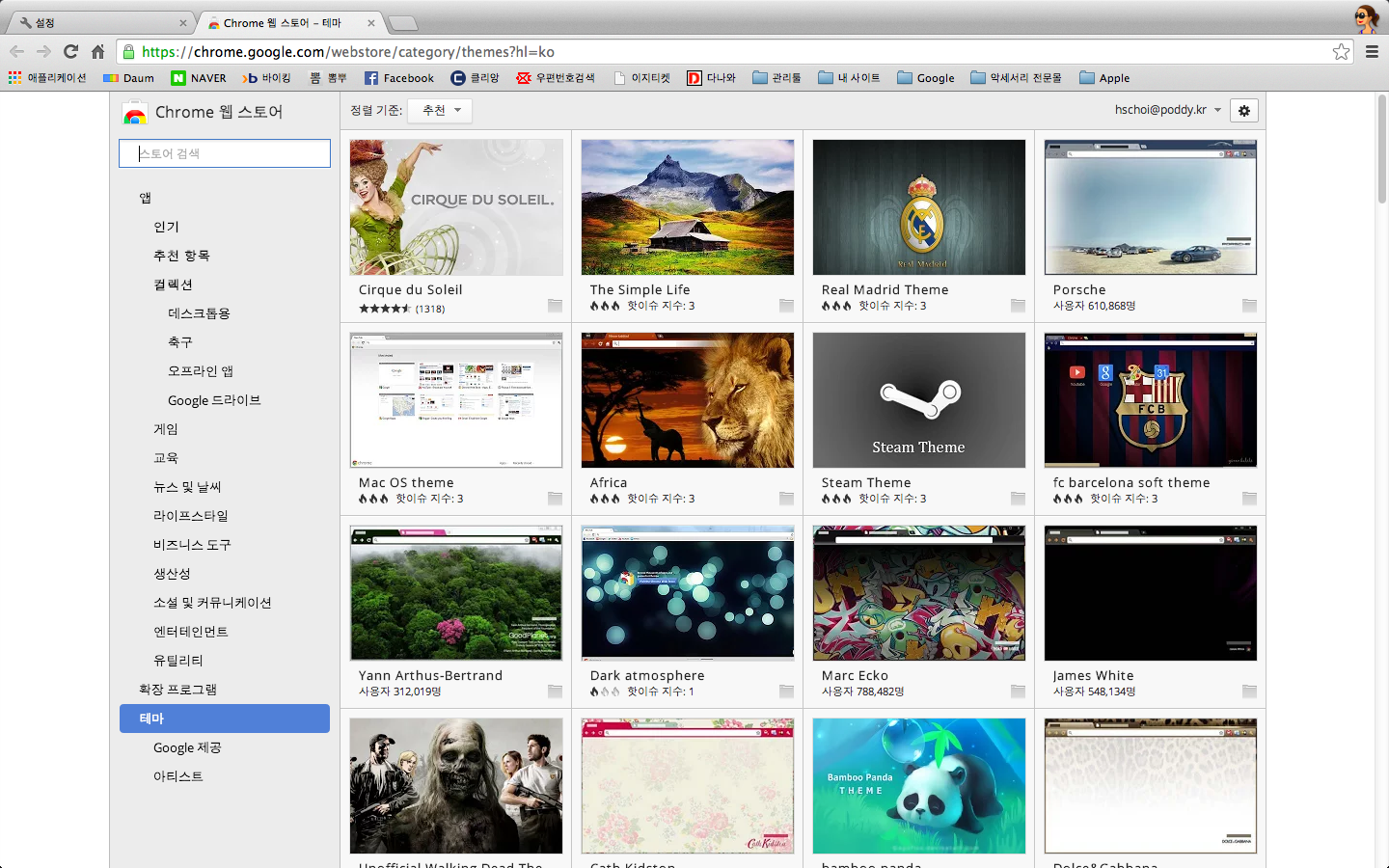Click the badge icon on Marc Ecko card
1389x868 pixels.
(x=1019, y=692)
